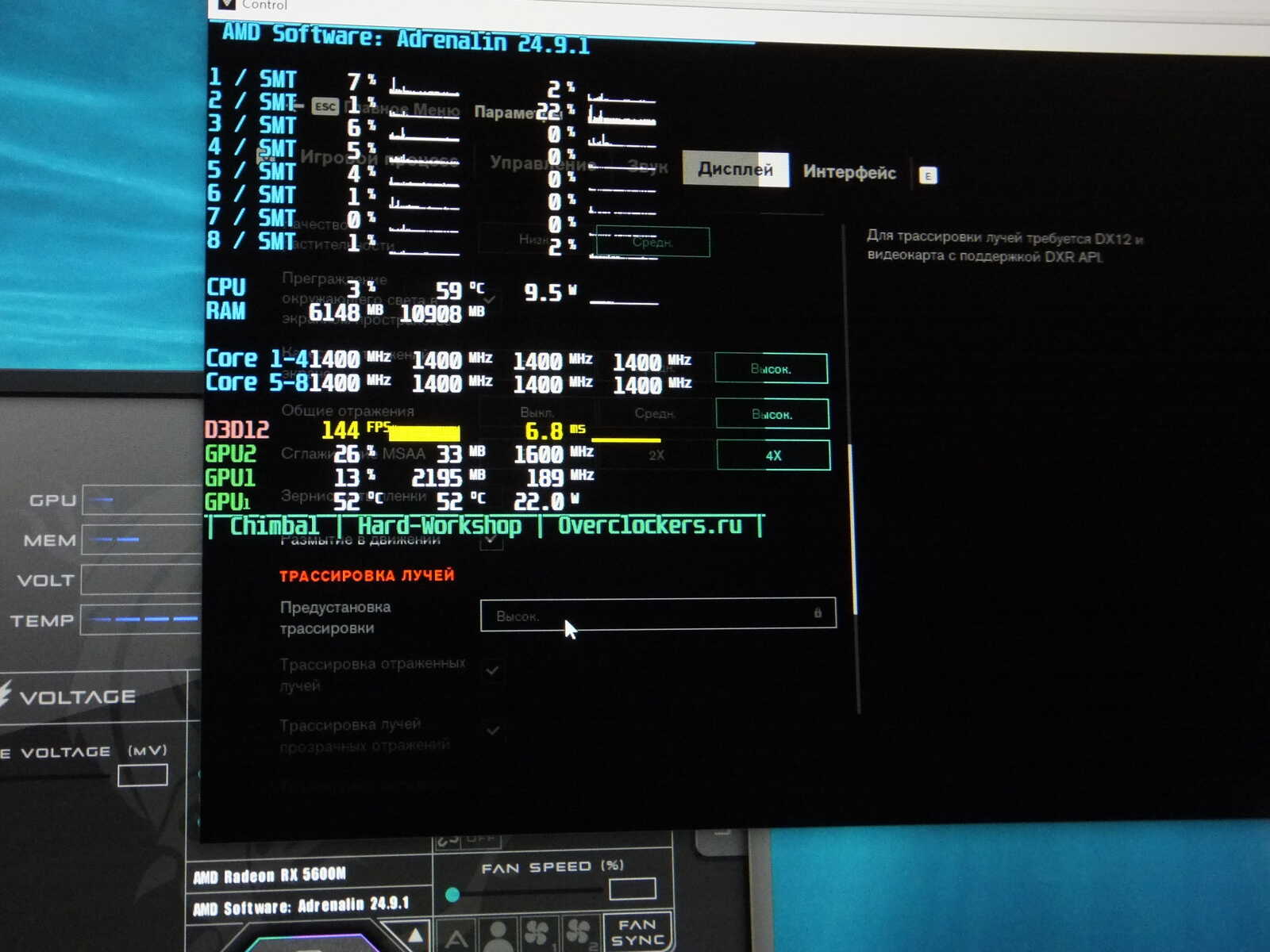The image size is (1270, 952).
Task: Toggle Трассировка лучей прозрачных отражений checkbox
Action: point(492,730)
